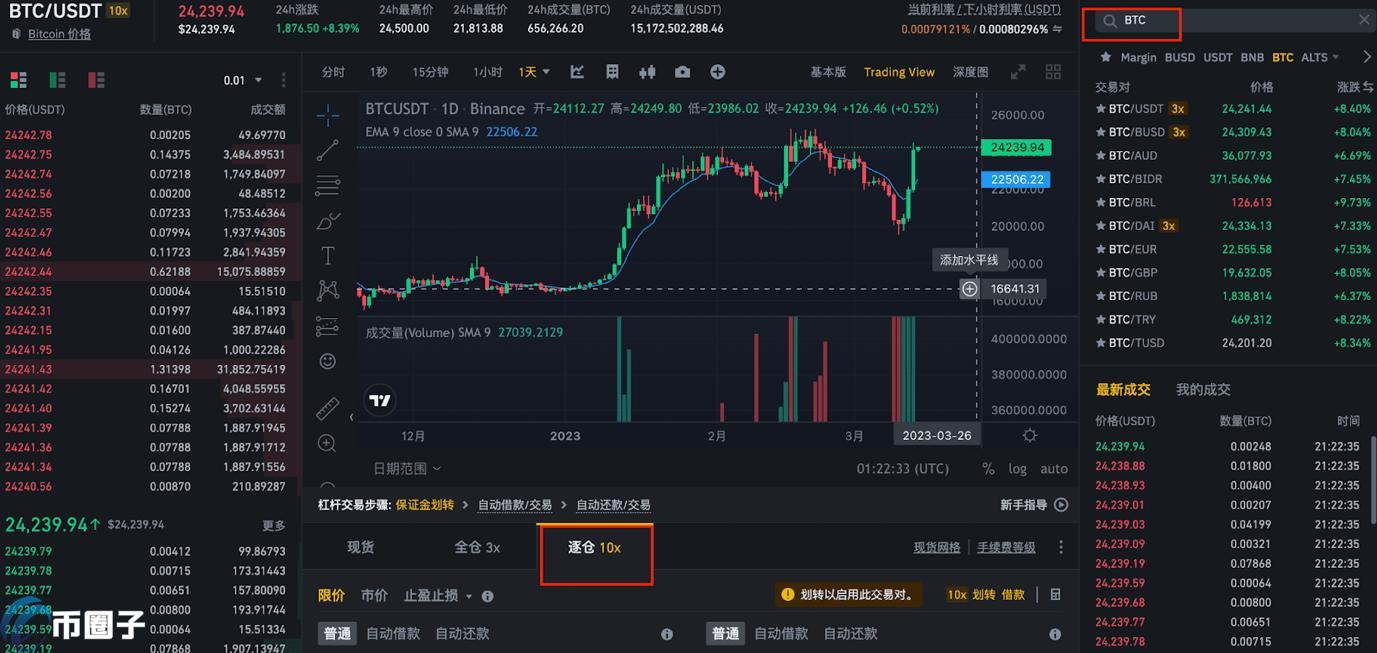
Task: Take a chart snapshot with the camera icon
Action: [683, 71]
